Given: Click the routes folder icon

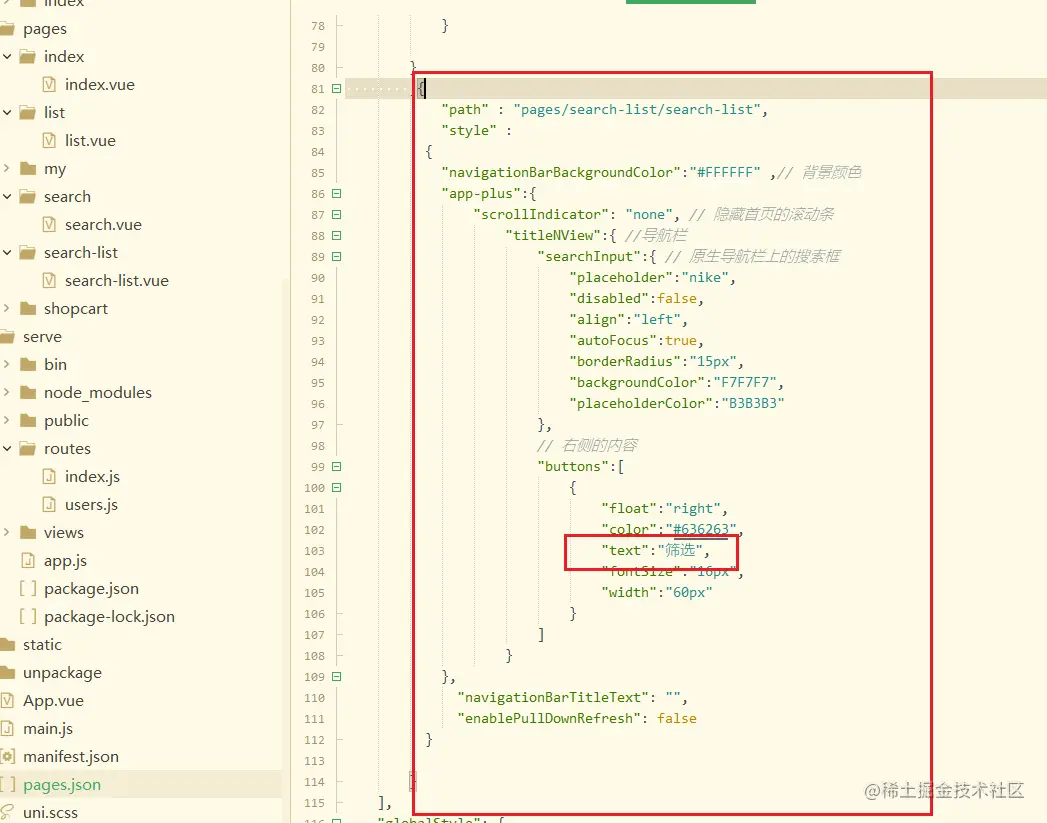Looking at the screenshot, I should click(x=28, y=449).
